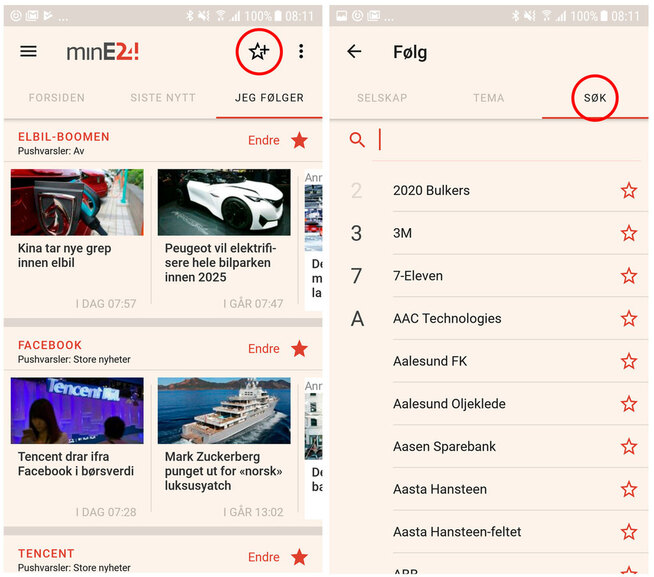Select the Jeg følger tab
Screen dimensions: 654x577
pos(269,98)
